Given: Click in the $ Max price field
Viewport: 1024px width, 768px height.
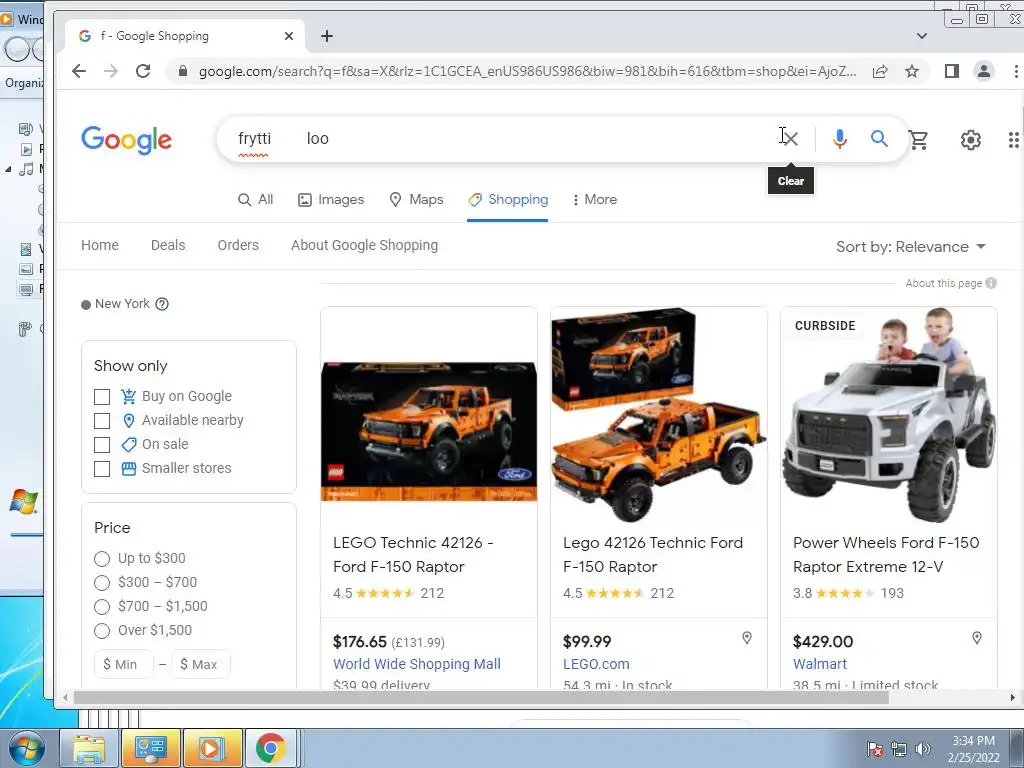Looking at the screenshot, I should click(201, 664).
